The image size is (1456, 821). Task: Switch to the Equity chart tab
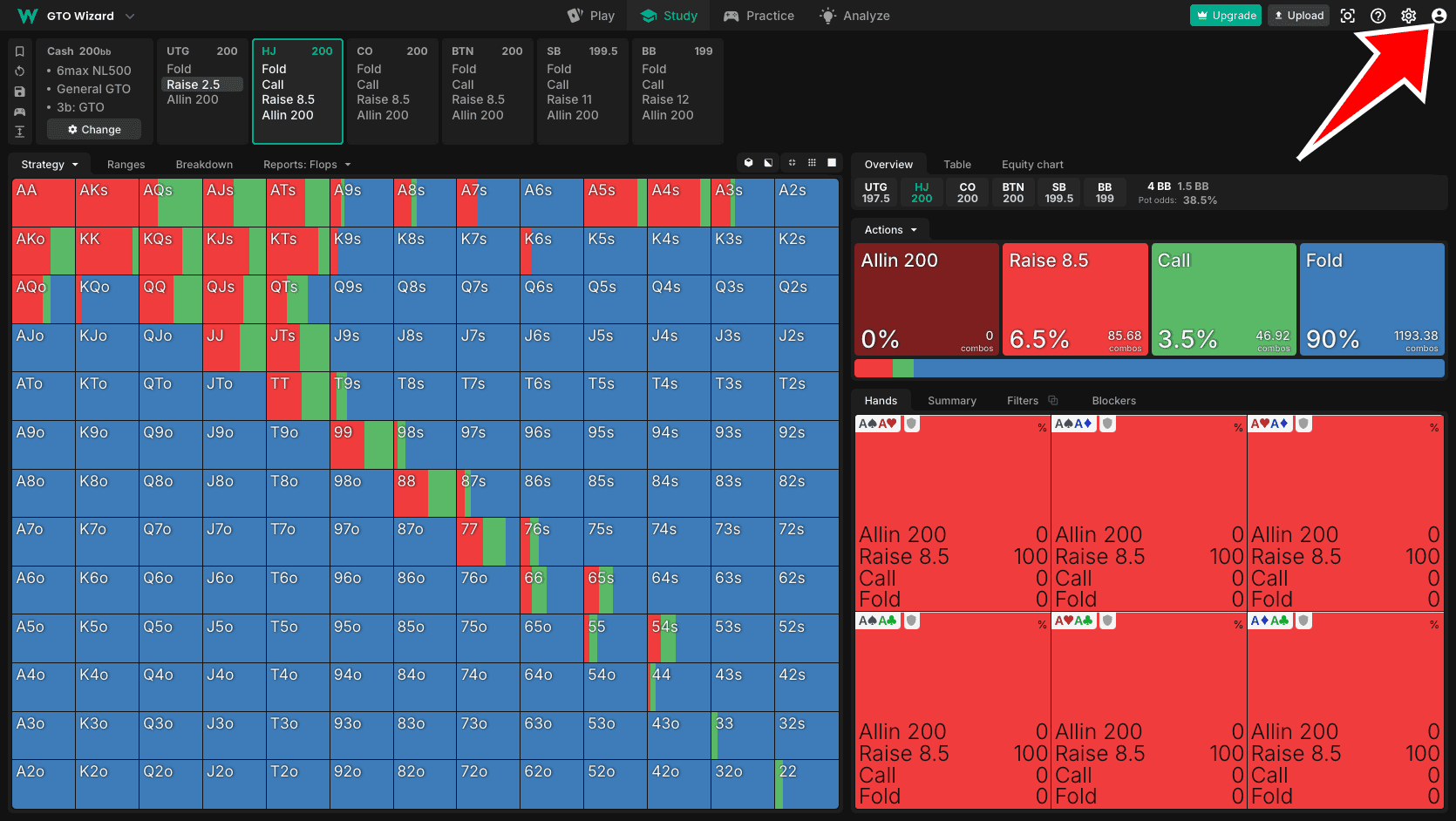(1032, 165)
